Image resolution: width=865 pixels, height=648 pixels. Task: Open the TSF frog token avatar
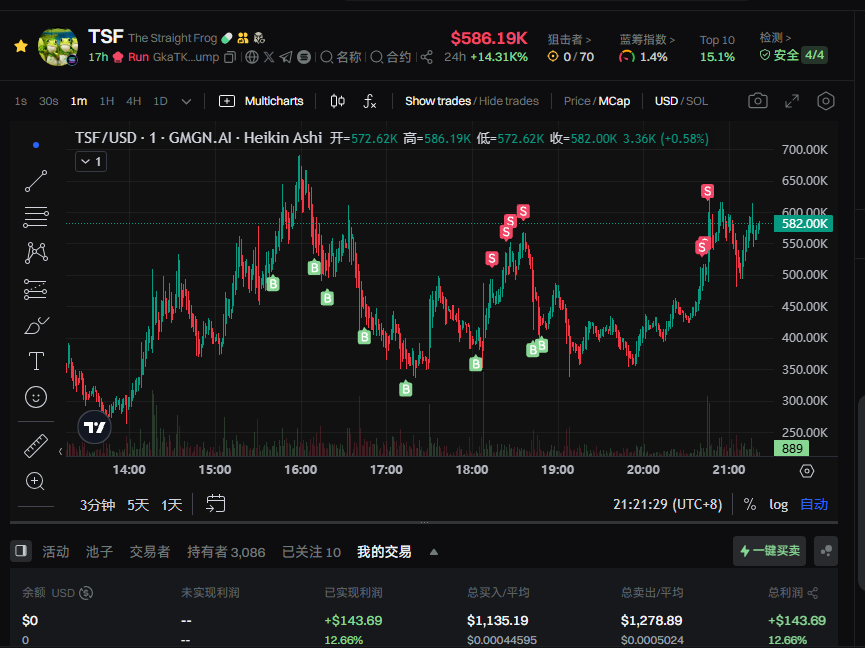pyautogui.click(x=57, y=46)
